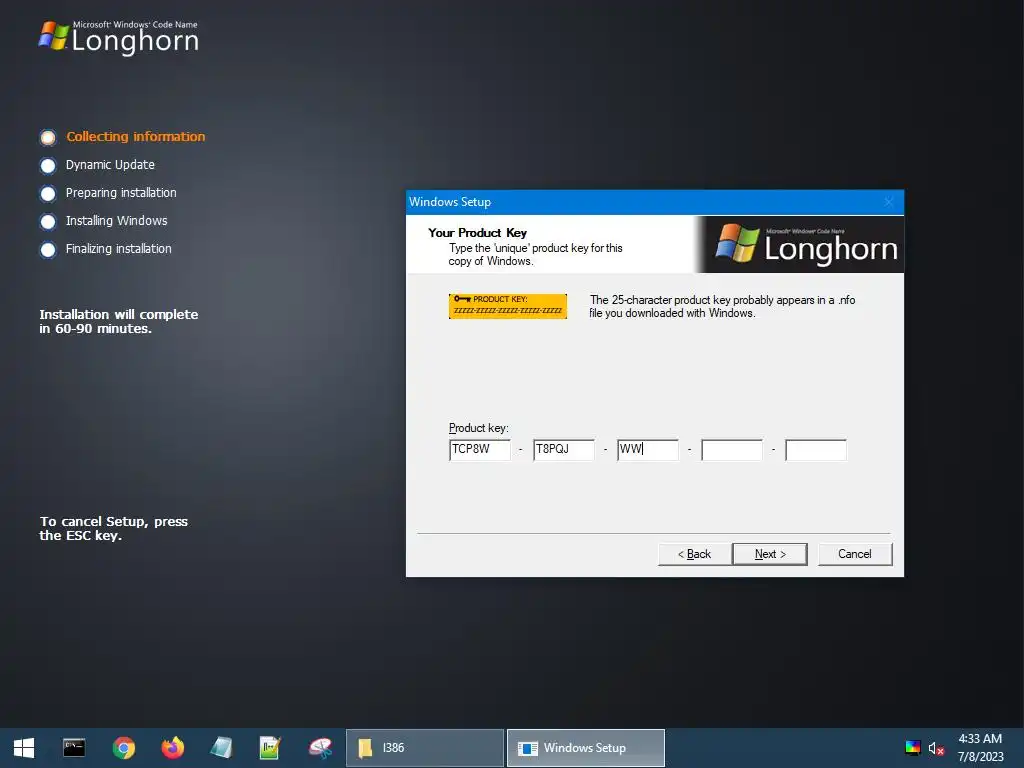Click the Longhorn logo on the setup background
Viewport: 1024px width, 768px height.
click(118, 38)
